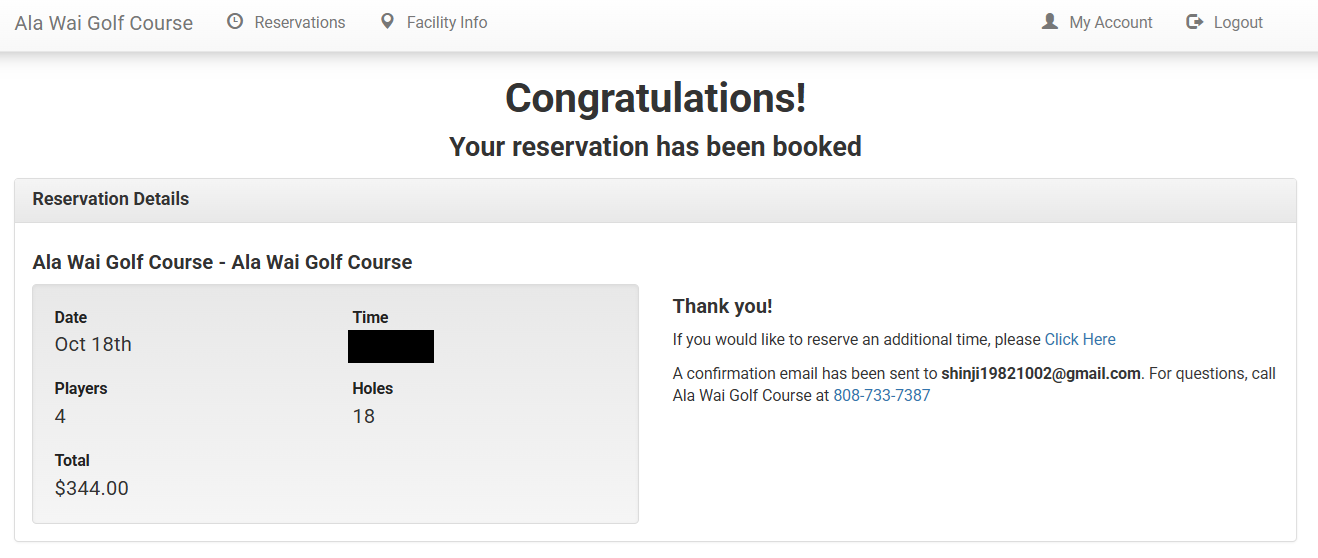Click the clock icon beside Reservations
The width and height of the screenshot is (1318, 558).
[235, 21]
